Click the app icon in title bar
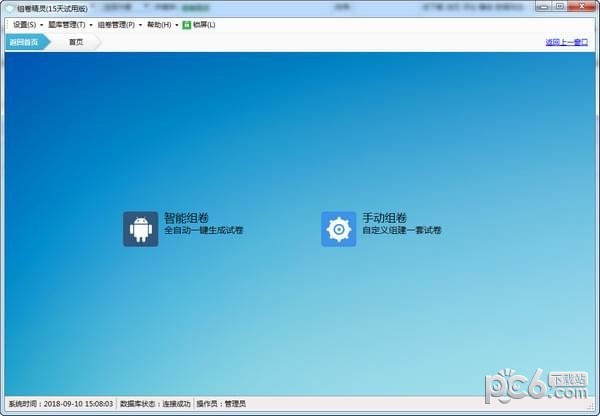Viewport: 600px width, 416px height. point(9,8)
